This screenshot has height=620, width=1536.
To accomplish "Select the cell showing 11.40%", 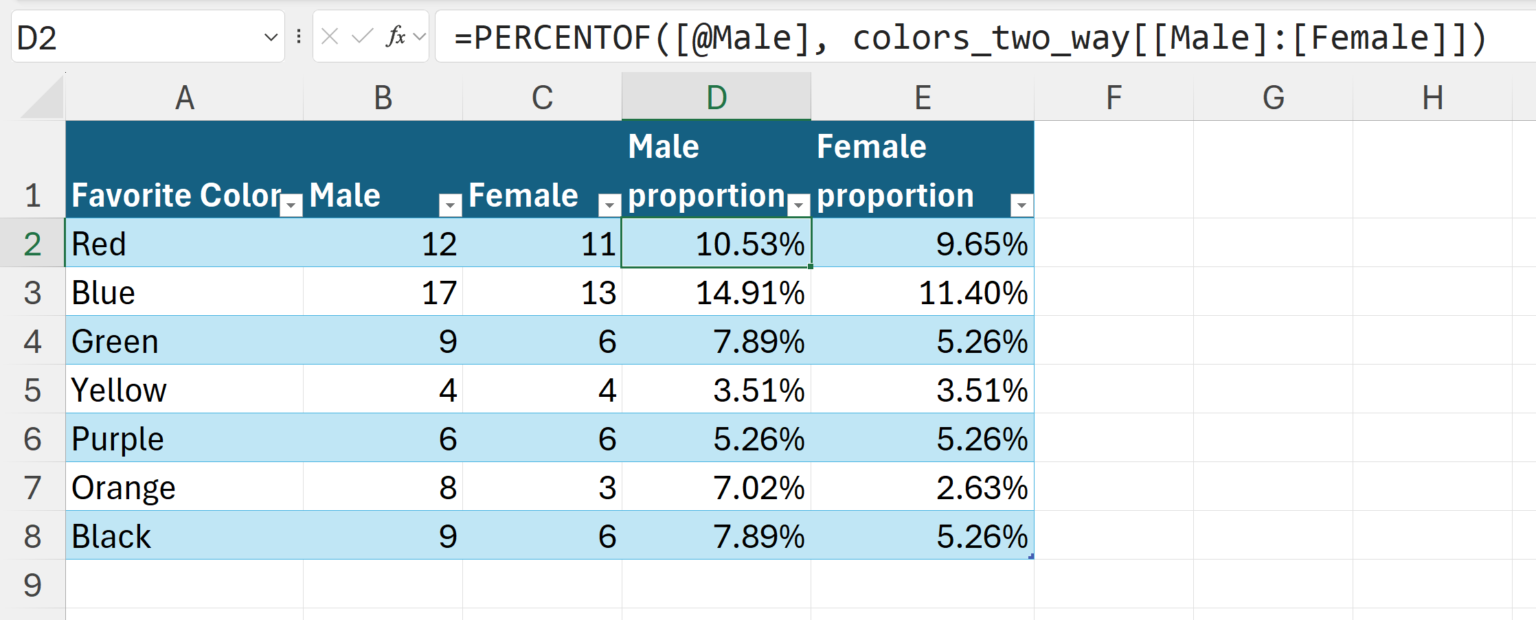I will coord(922,292).
